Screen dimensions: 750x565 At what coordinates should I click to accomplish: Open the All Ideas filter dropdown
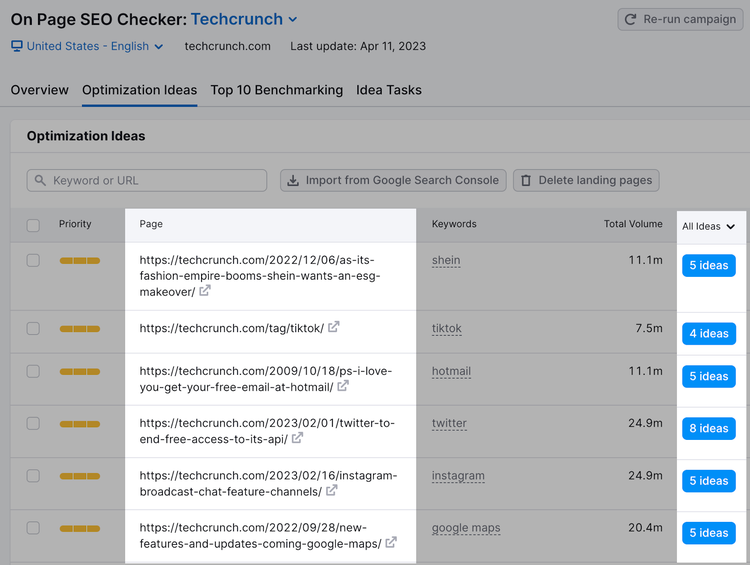pyautogui.click(x=708, y=226)
